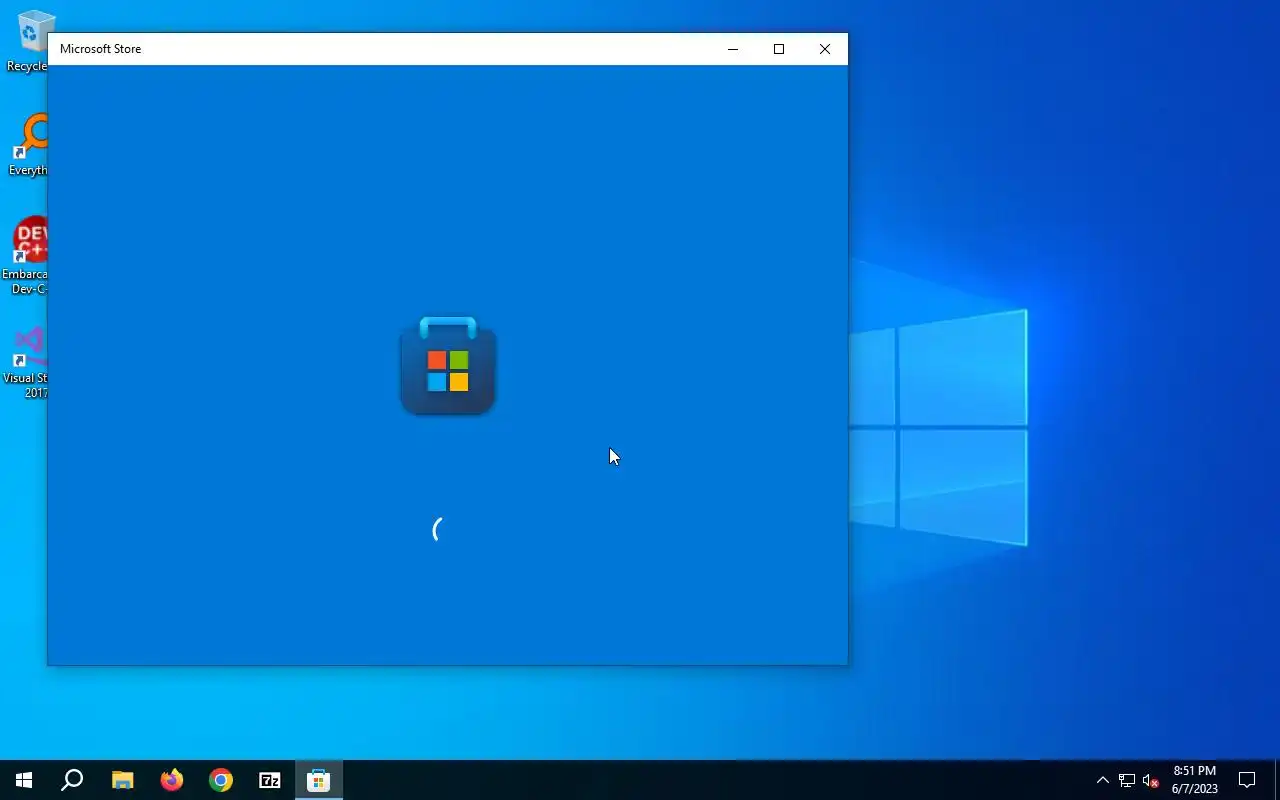This screenshot has width=1280, height=800.
Task: Open the Action Center notifications
Action: click(x=1247, y=780)
